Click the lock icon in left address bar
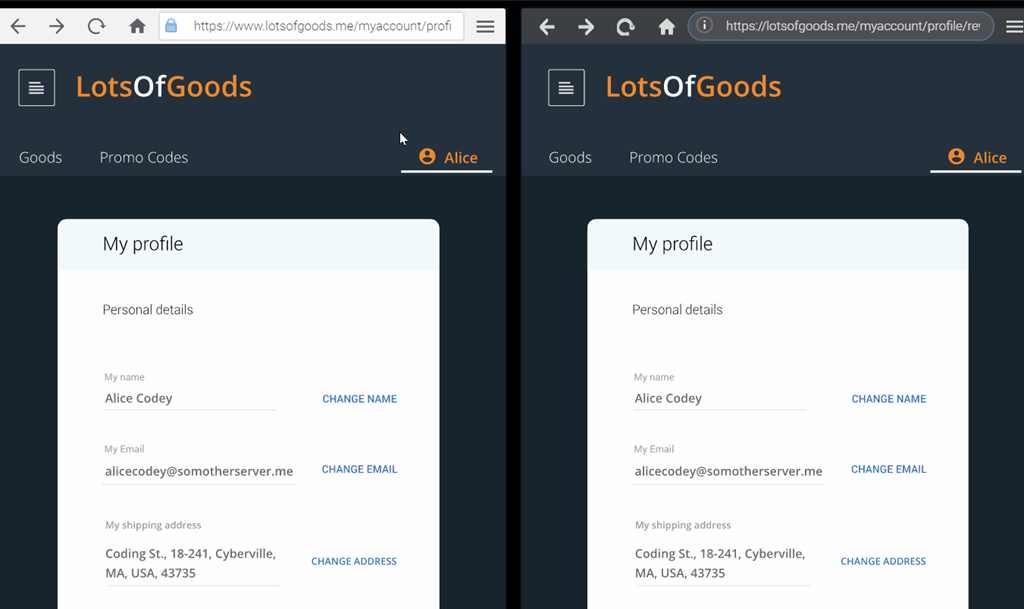Image resolution: width=1024 pixels, height=609 pixels. (x=171, y=26)
